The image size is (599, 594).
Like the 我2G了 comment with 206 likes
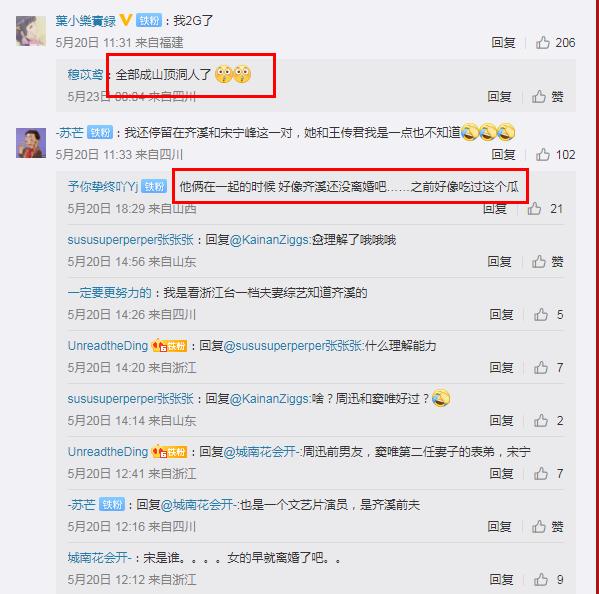[542, 42]
